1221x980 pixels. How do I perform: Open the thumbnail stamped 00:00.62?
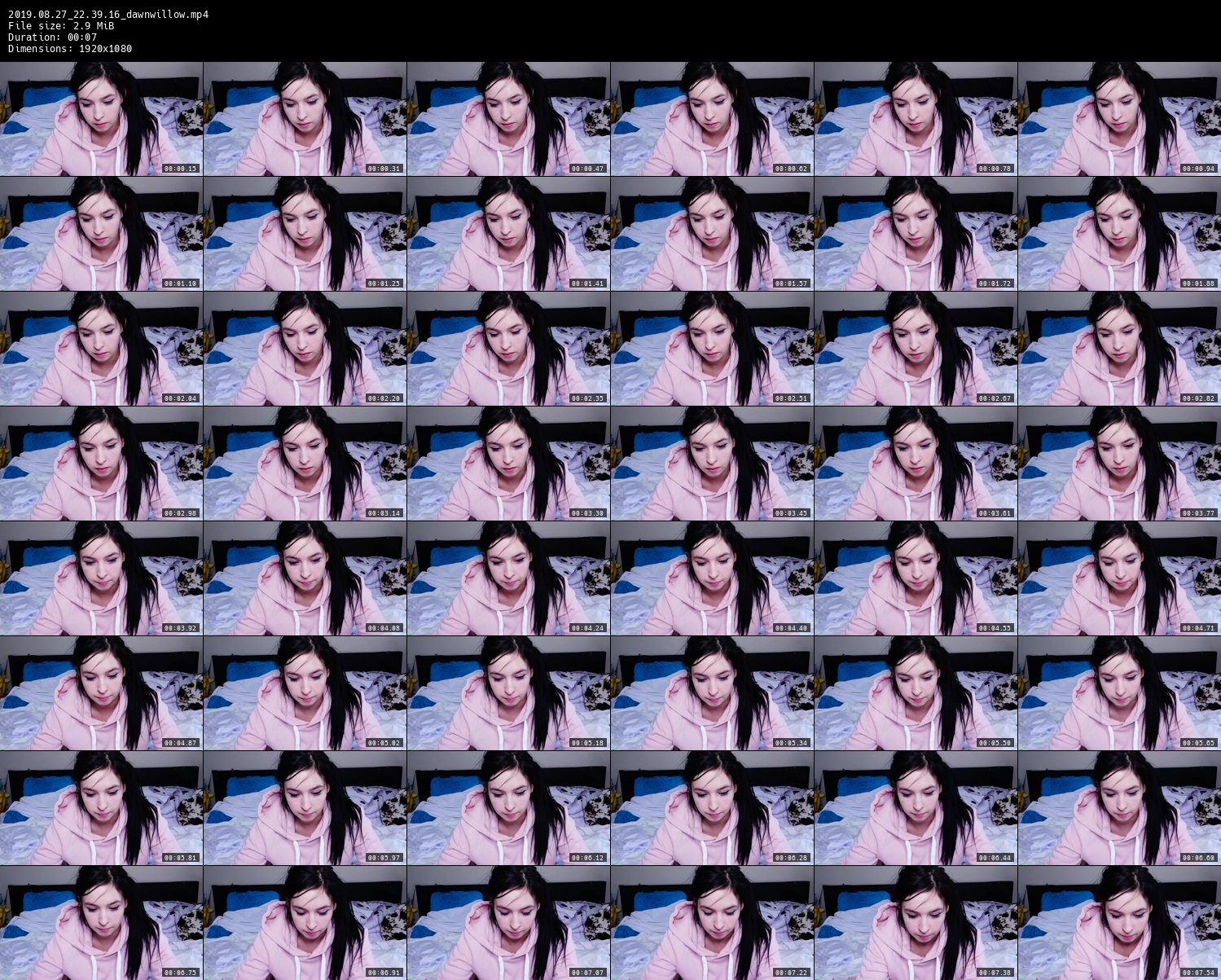(x=712, y=119)
